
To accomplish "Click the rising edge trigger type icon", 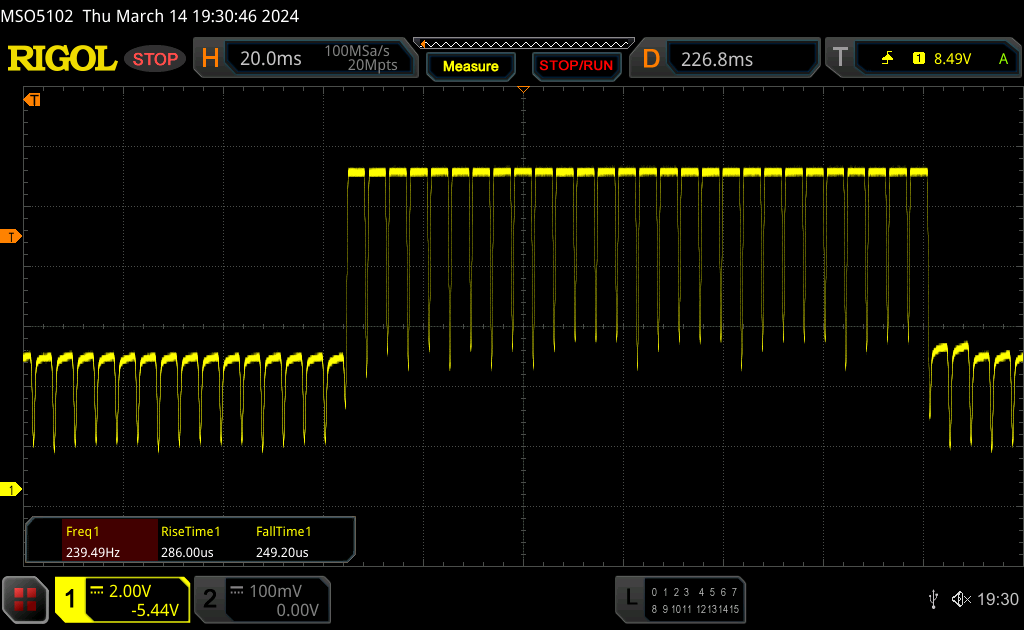I will point(887,59).
